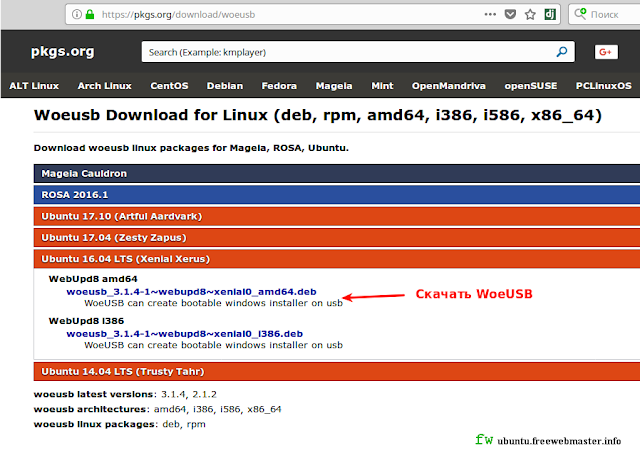The image size is (640, 453).
Task: Open the Debian menu item
Action: click(x=225, y=86)
